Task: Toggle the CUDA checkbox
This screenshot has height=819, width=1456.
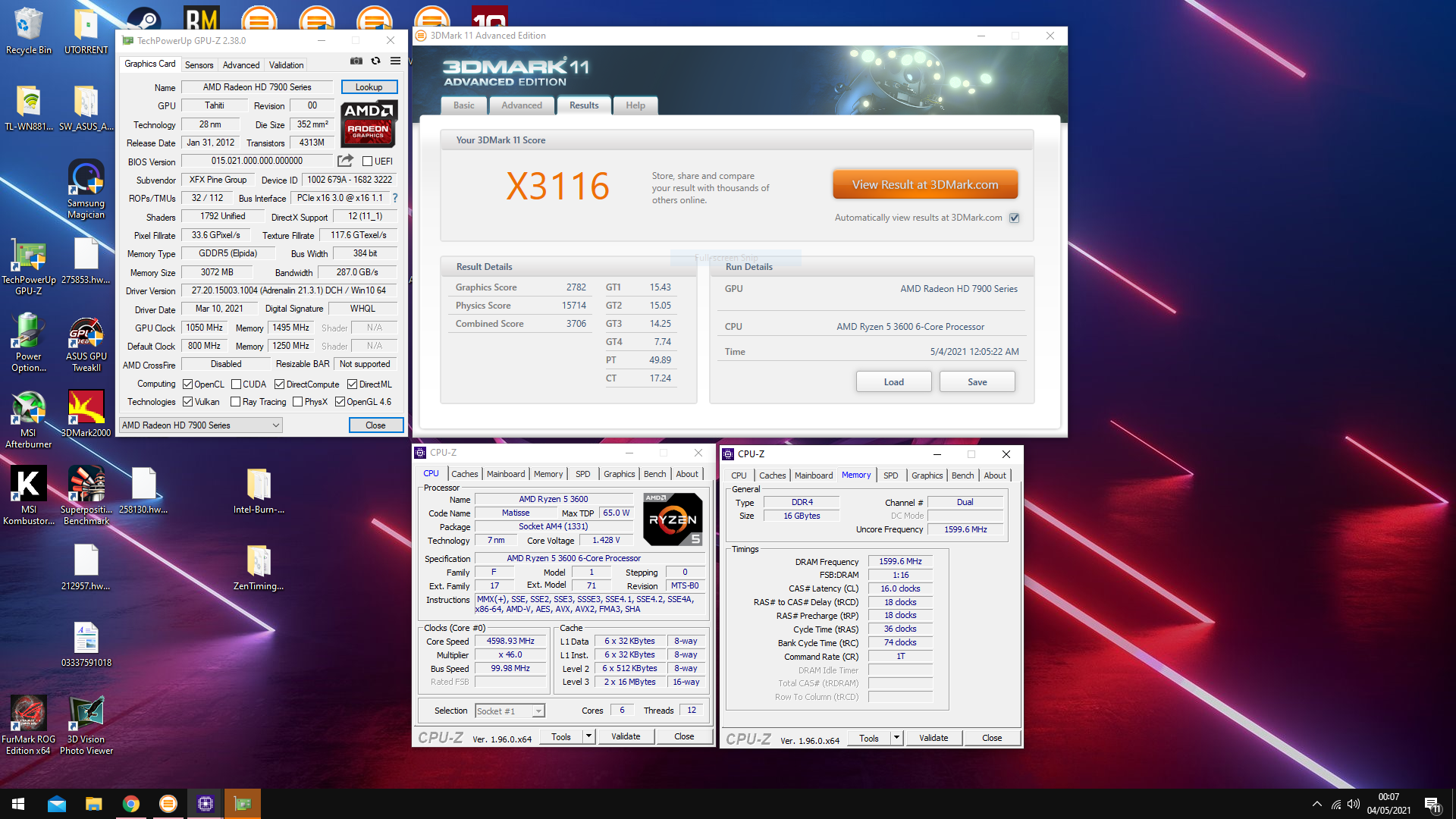Action: click(x=236, y=384)
